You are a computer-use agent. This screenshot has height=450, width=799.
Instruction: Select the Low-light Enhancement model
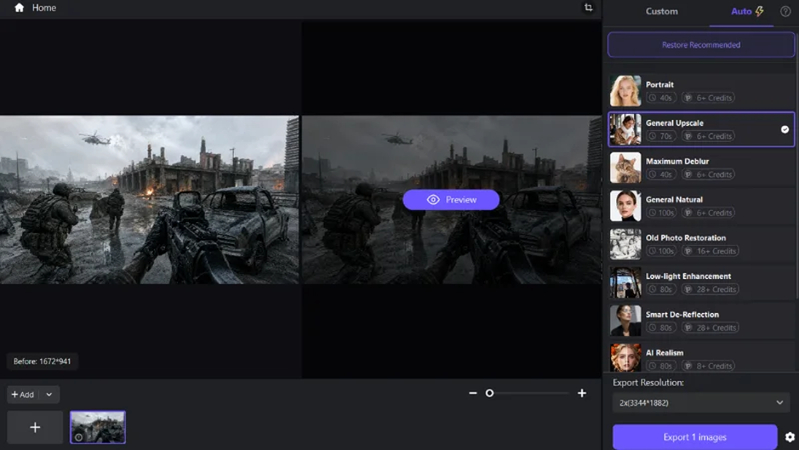tap(701, 282)
